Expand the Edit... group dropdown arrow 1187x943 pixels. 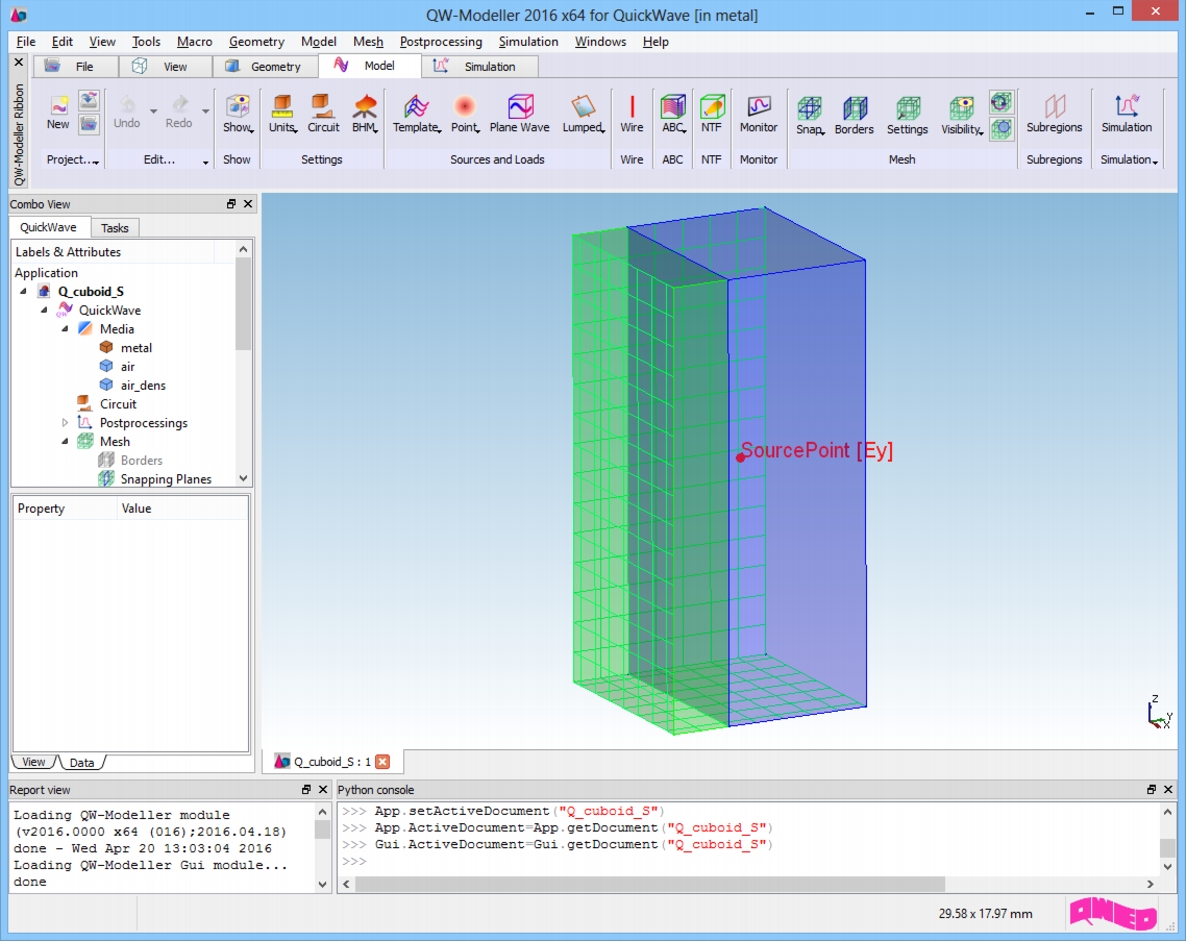tap(205, 162)
